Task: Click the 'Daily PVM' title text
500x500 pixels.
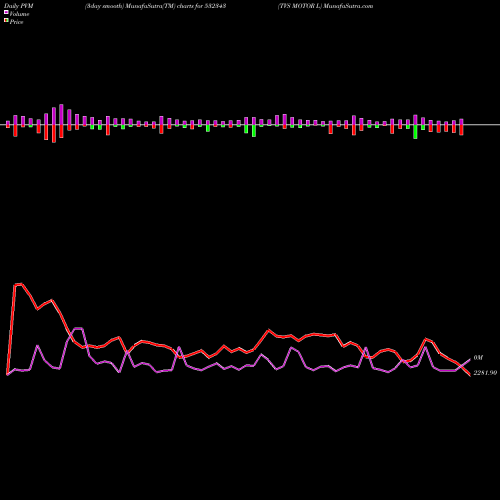Action: (19, 6)
